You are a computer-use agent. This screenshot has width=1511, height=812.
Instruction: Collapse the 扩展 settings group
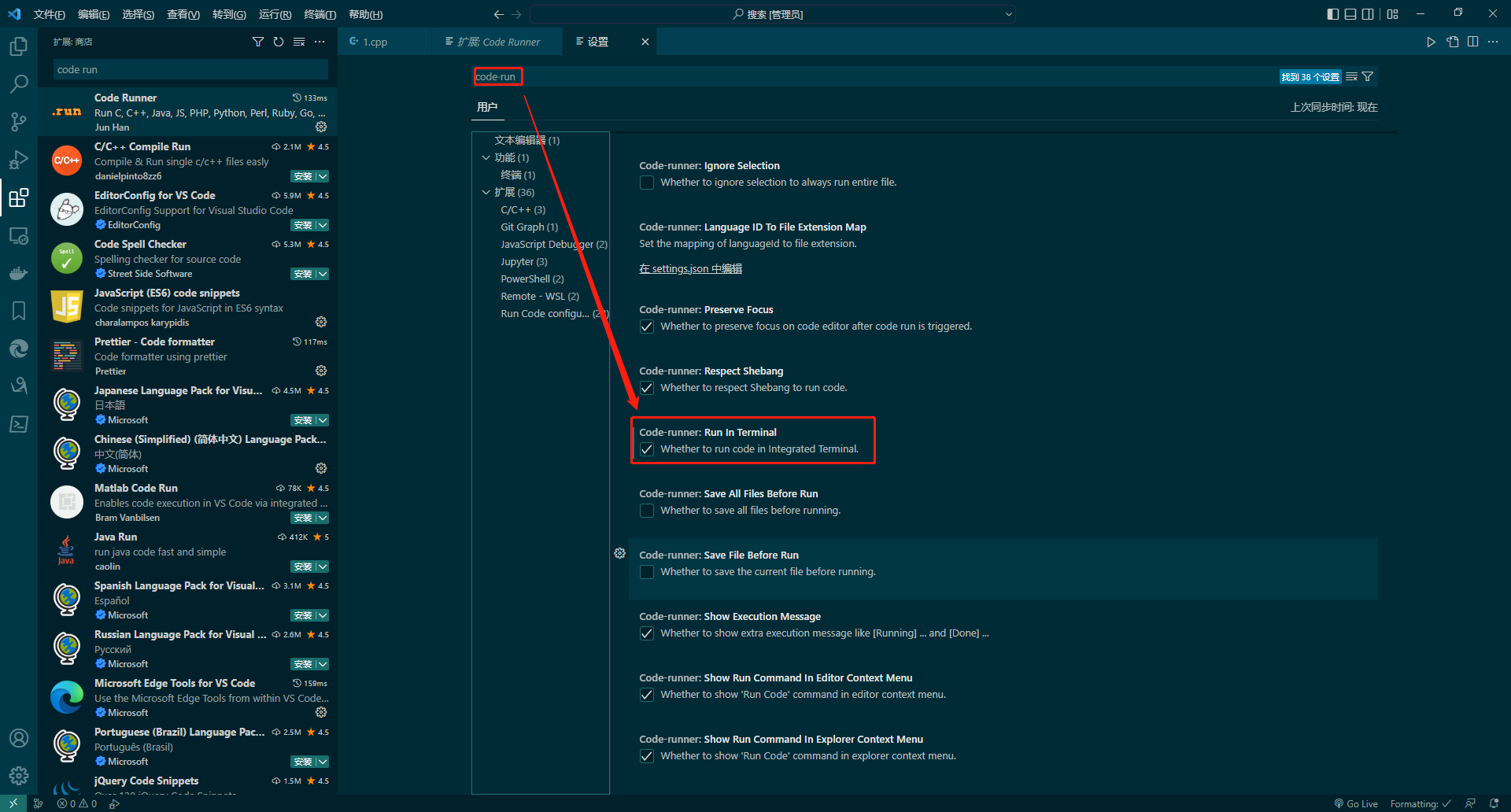click(x=486, y=192)
